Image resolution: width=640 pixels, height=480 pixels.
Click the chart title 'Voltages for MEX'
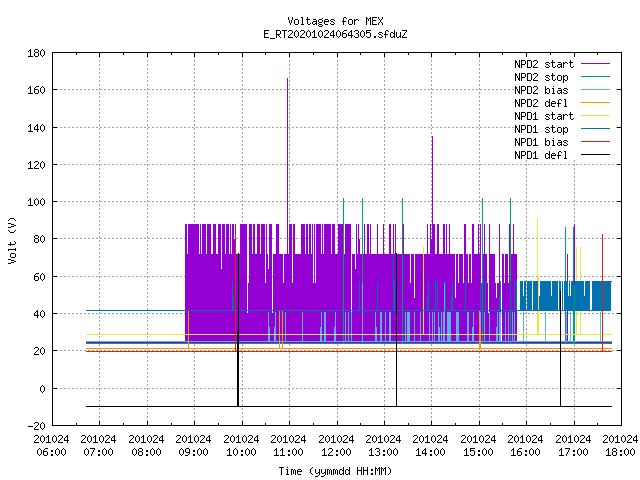pos(336,21)
